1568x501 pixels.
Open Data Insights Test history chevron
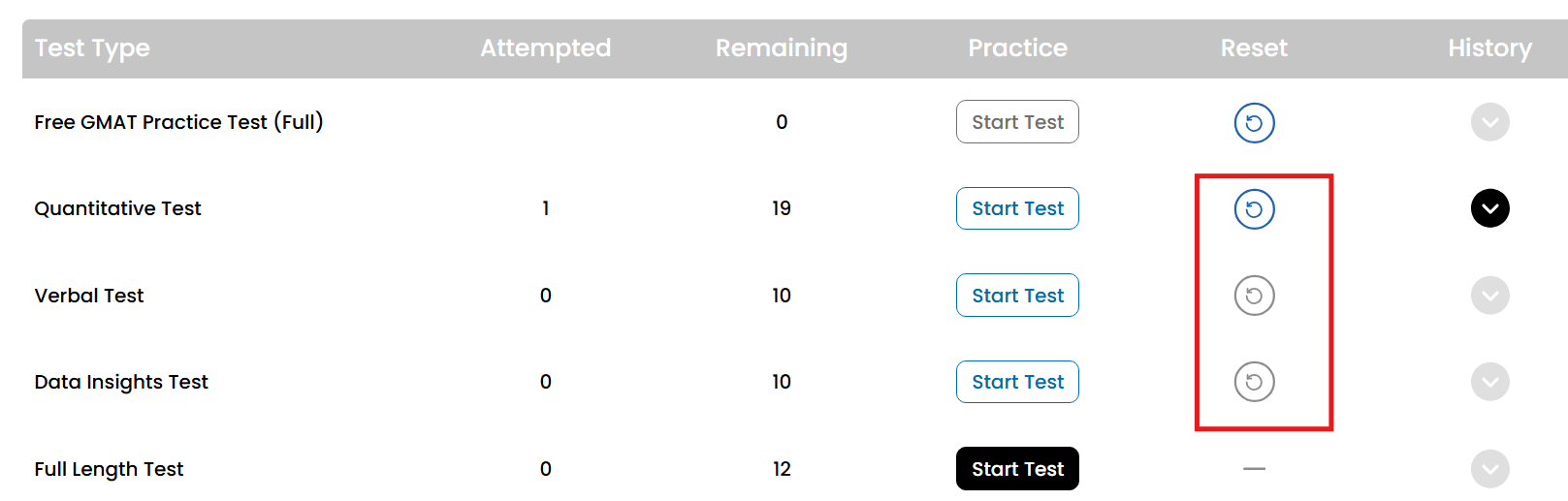coord(1489,382)
